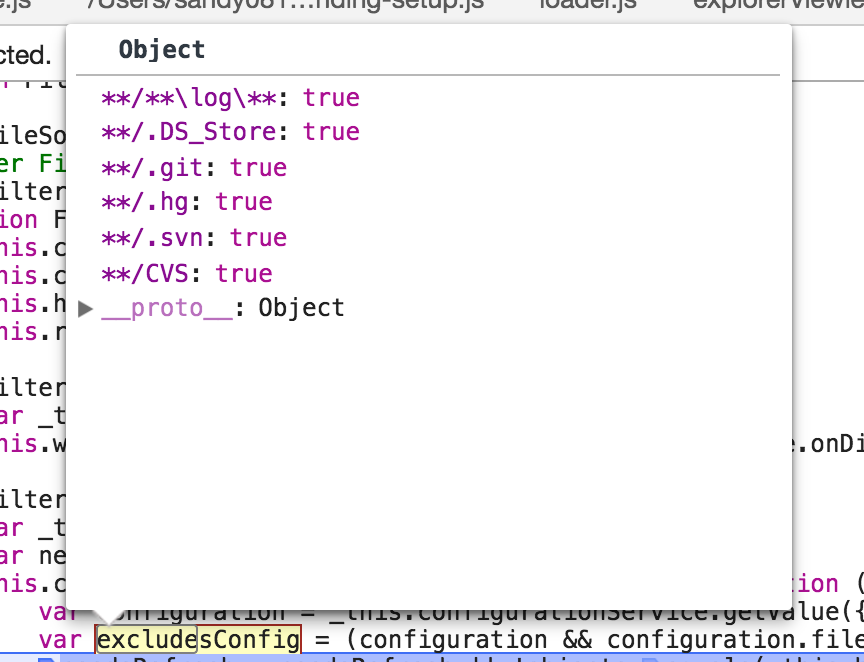Click the true value beside **/CVS

click(244, 273)
